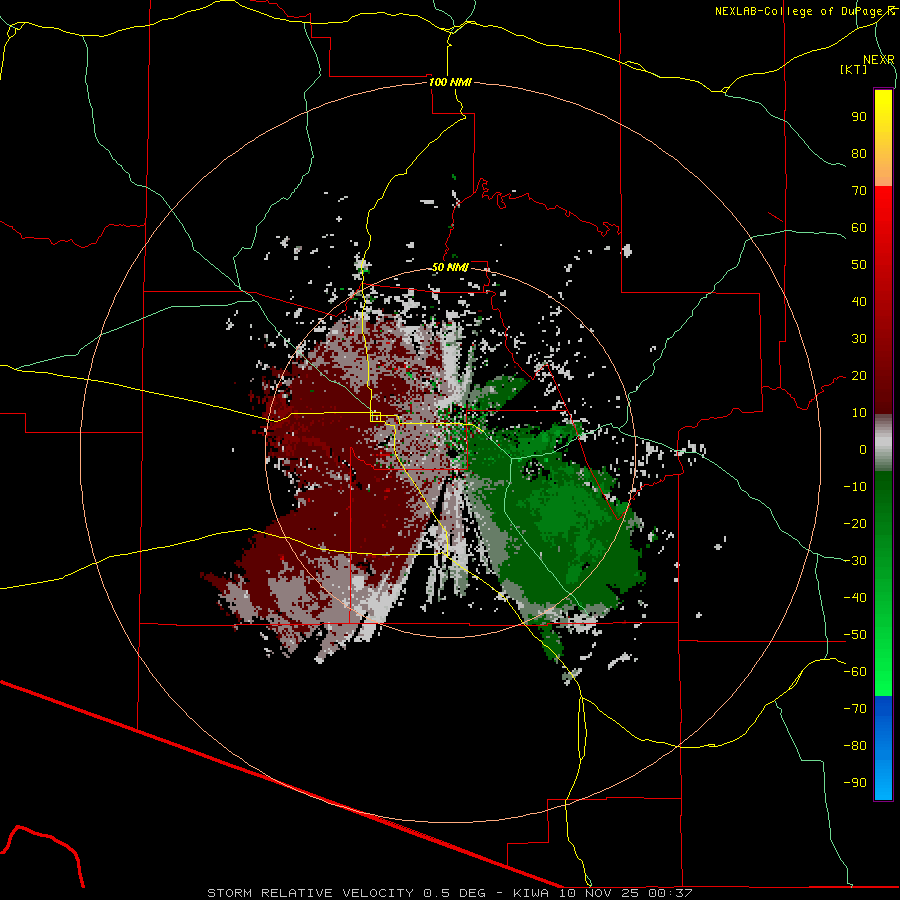Click the gray zero-velocity segment of colorbar

(x=883, y=443)
